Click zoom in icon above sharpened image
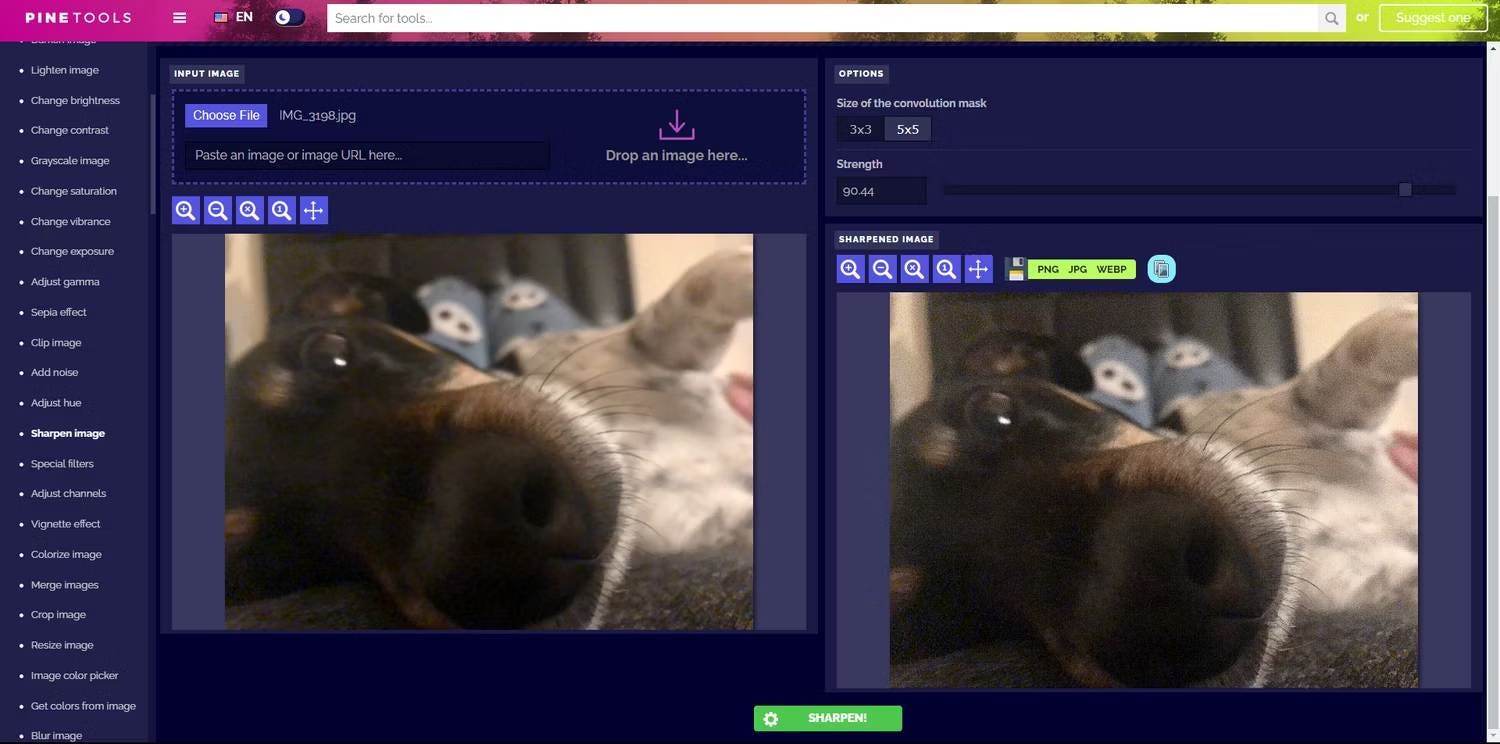1500x744 pixels. [x=851, y=269]
